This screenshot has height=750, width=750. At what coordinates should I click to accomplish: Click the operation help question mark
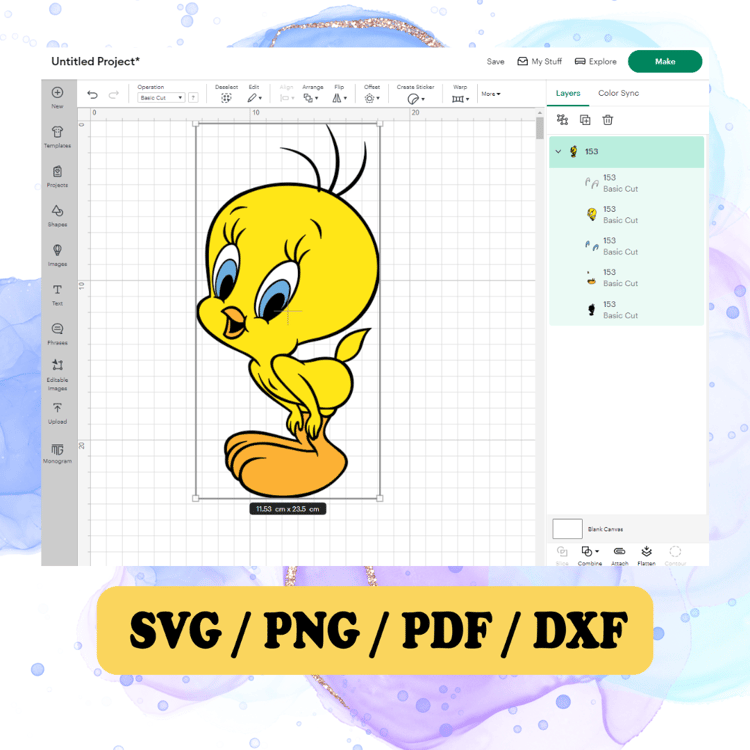[193, 98]
